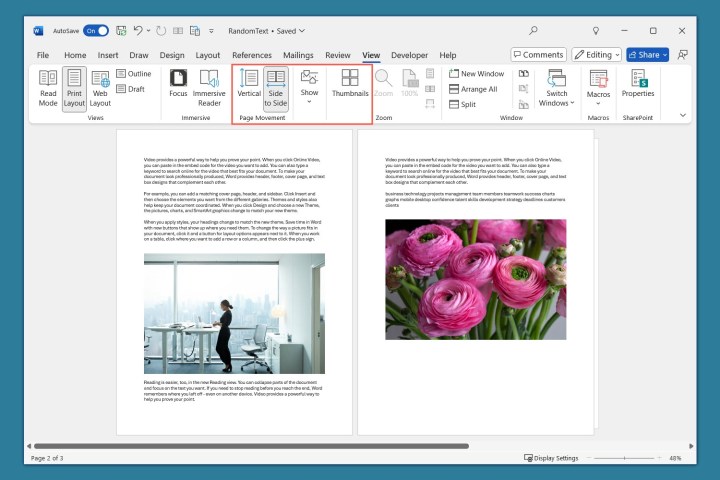The image size is (720, 480).
Task: Open Read Mode view
Action: click(47, 88)
